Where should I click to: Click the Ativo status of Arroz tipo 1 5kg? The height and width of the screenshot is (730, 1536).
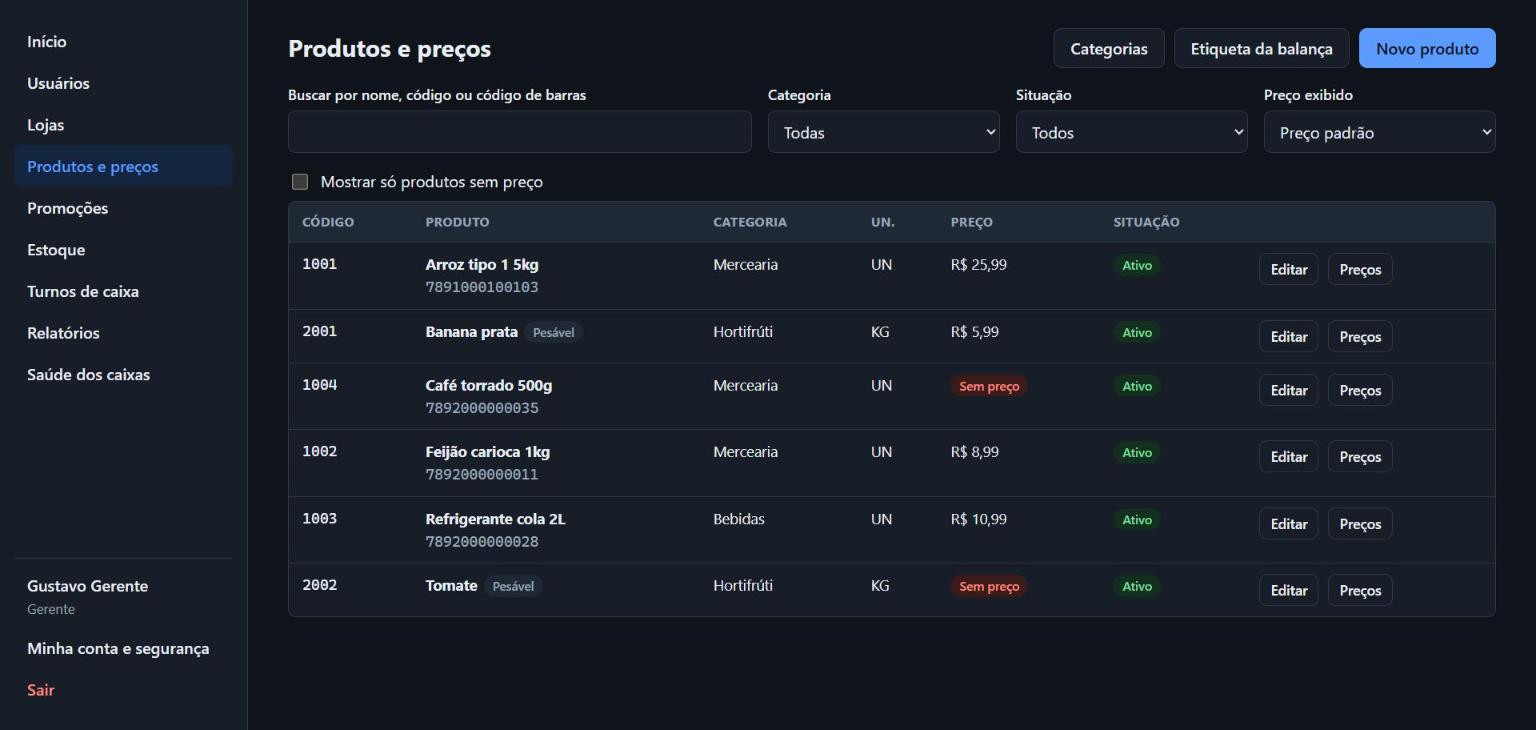point(1137,265)
